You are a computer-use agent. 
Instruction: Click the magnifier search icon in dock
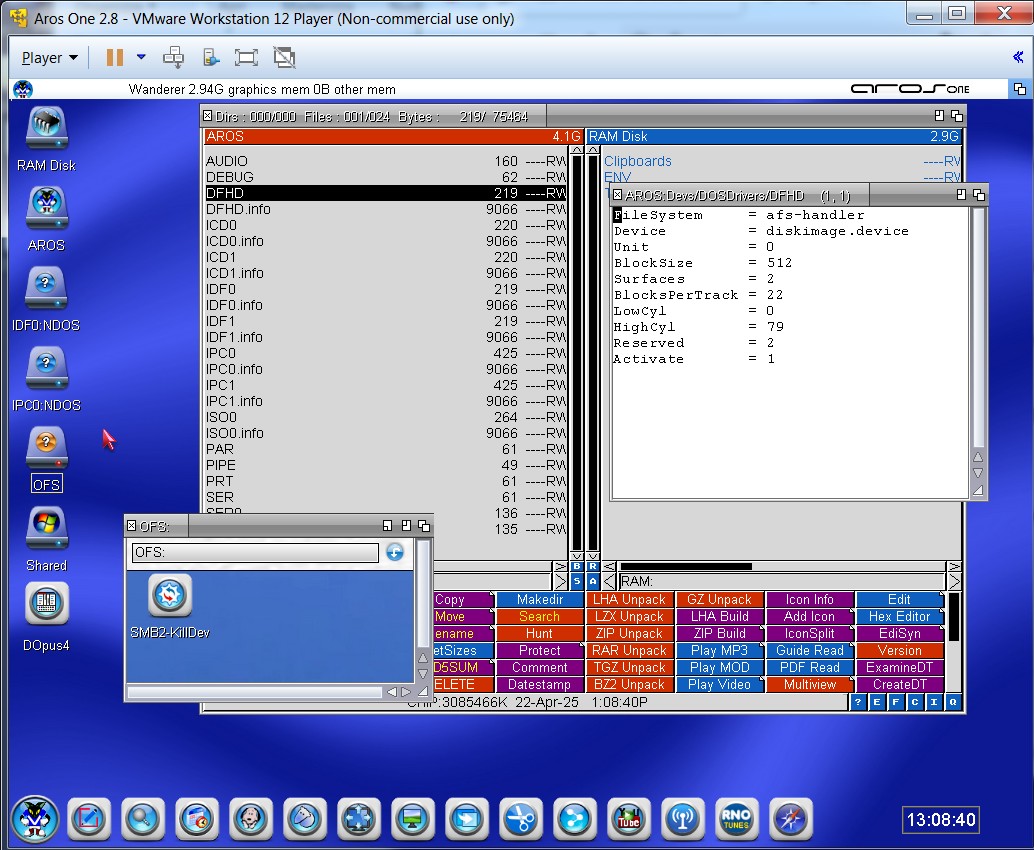142,819
